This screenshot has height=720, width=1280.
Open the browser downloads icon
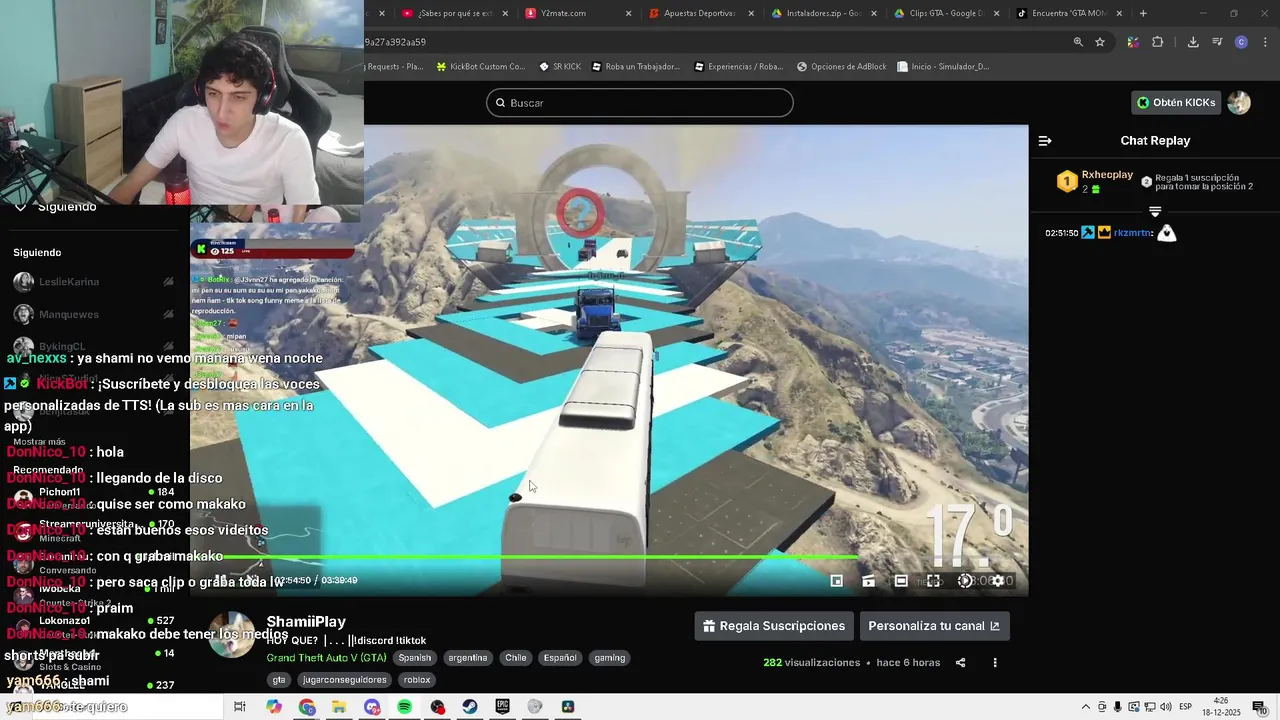click(x=1193, y=42)
